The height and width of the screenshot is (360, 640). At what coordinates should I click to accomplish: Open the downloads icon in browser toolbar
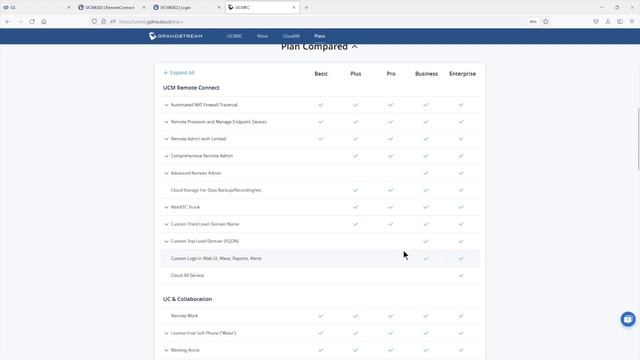click(x=608, y=22)
